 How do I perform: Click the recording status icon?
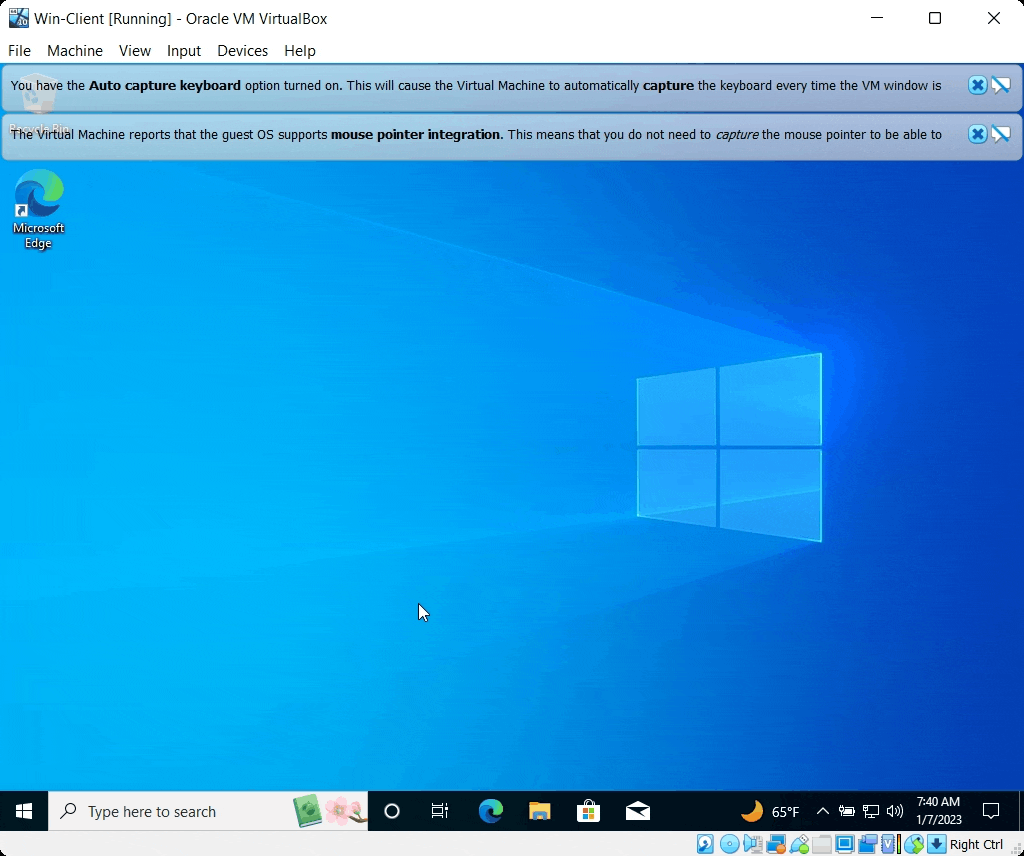point(868,844)
